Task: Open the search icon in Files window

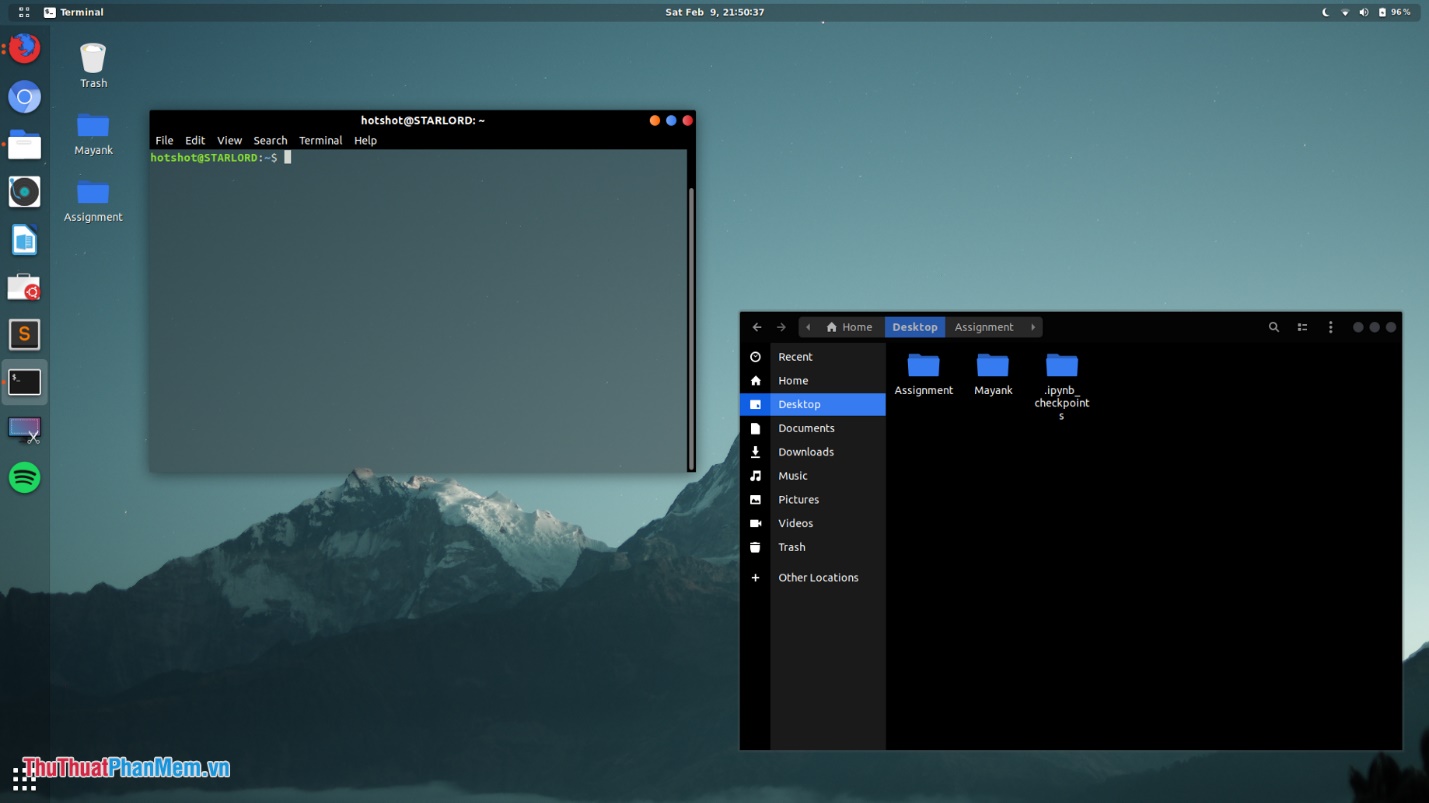Action: (x=1273, y=327)
